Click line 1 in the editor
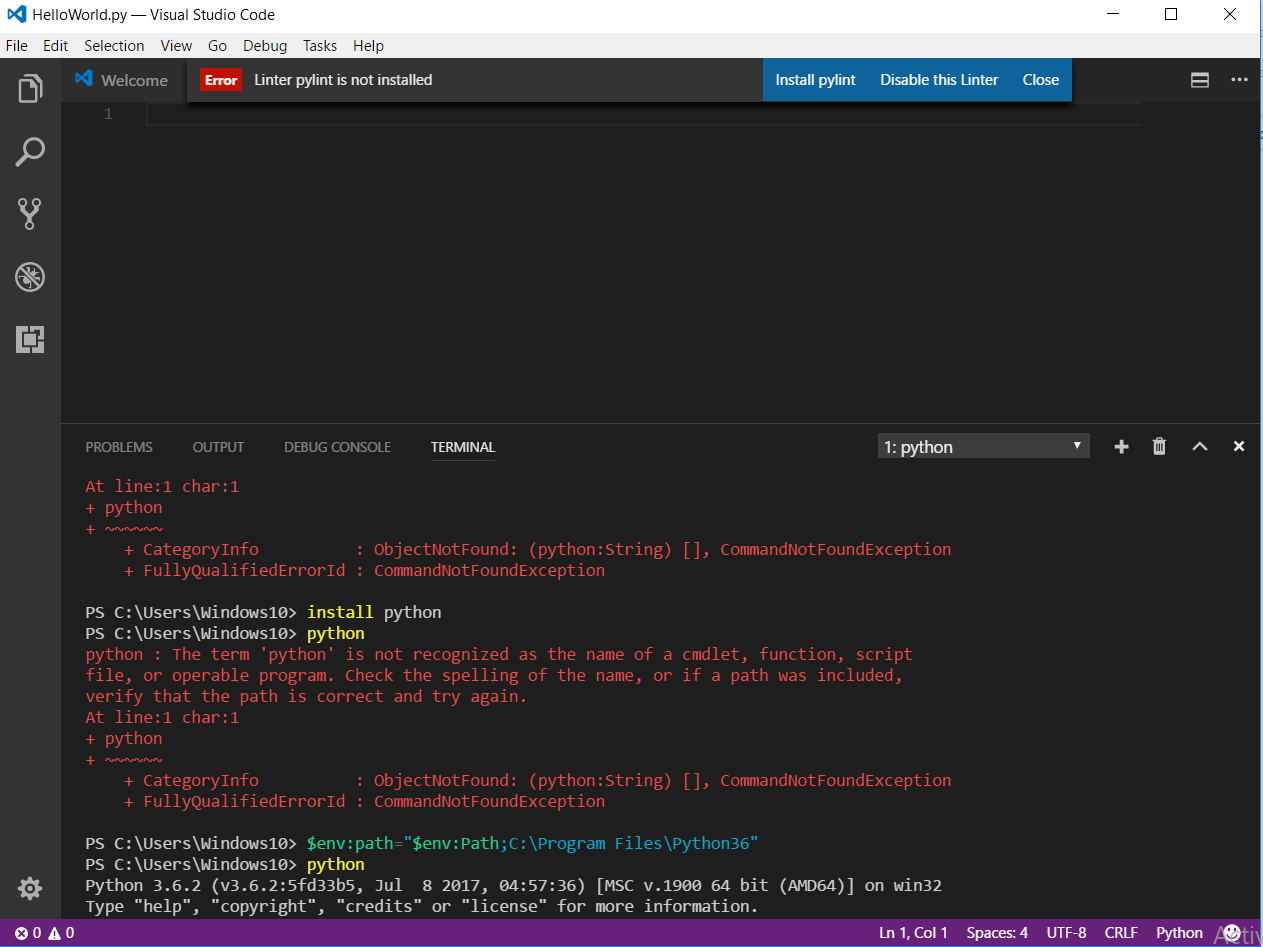The height and width of the screenshot is (947, 1263). click(x=643, y=114)
